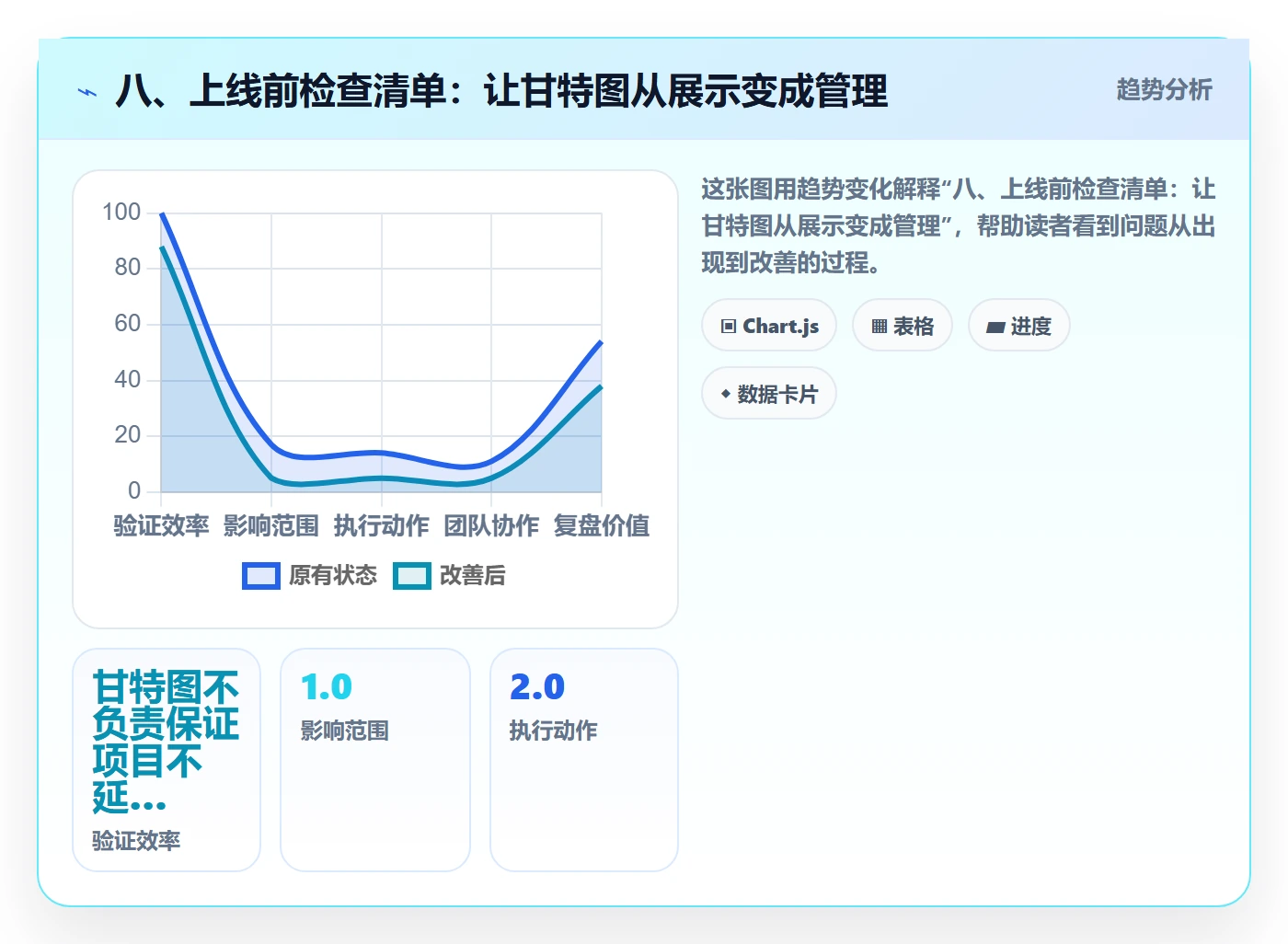The width and height of the screenshot is (1288, 944).
Task: Click the Chart.js tag icon
Action: coord(729,327)
